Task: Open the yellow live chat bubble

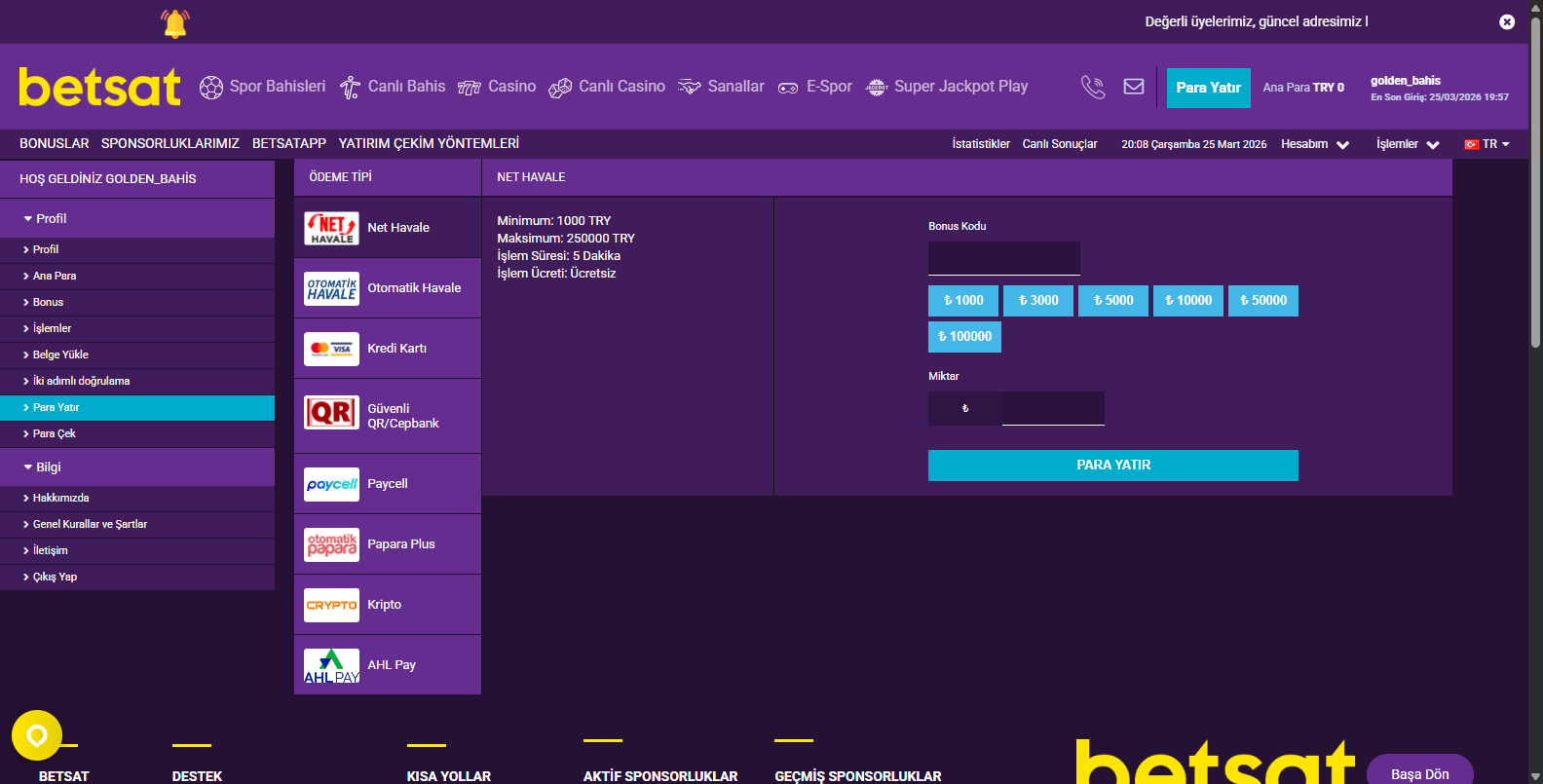Action: point(37,735)
